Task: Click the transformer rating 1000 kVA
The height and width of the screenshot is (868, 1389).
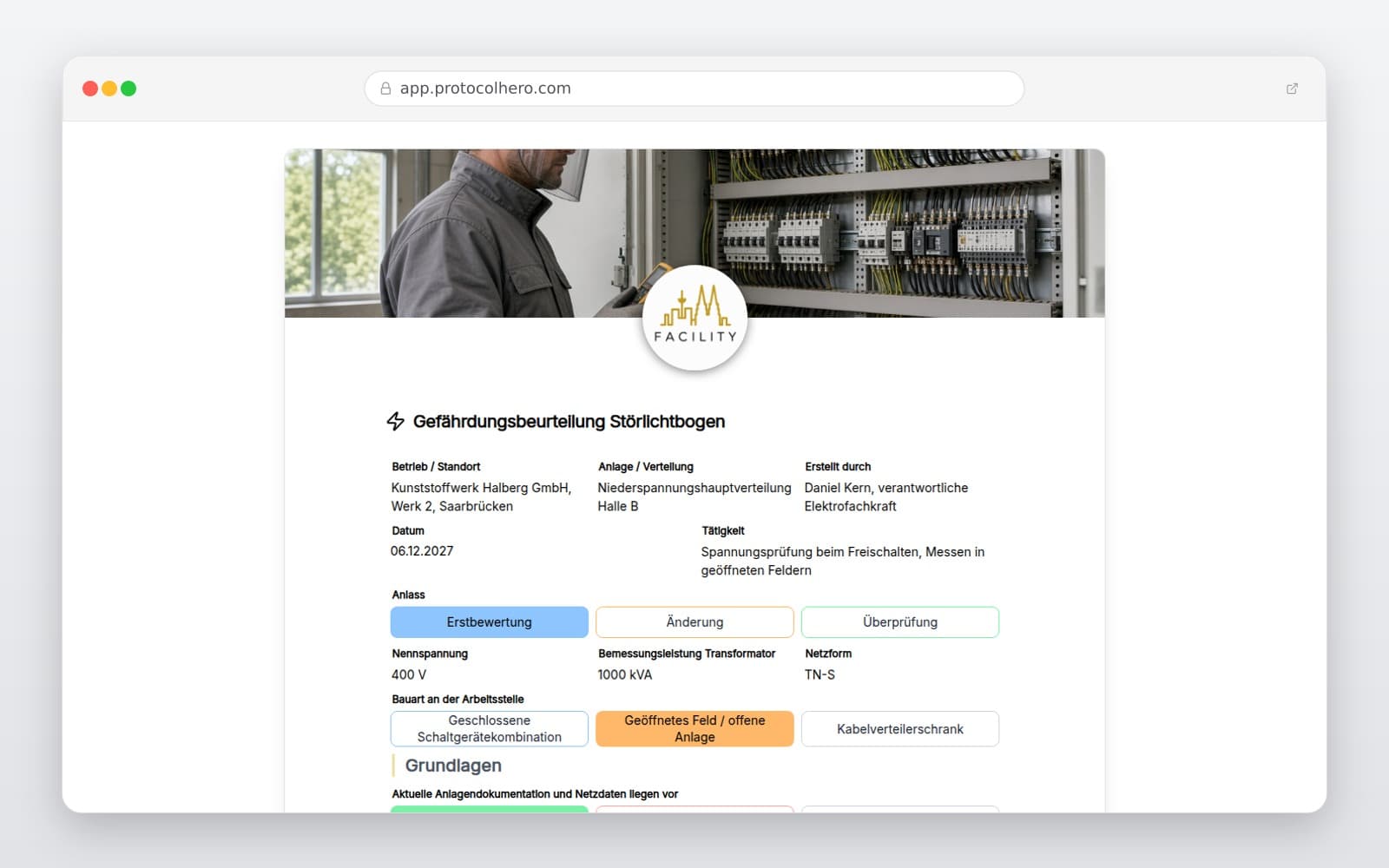Action: click(x=625, y=674)
